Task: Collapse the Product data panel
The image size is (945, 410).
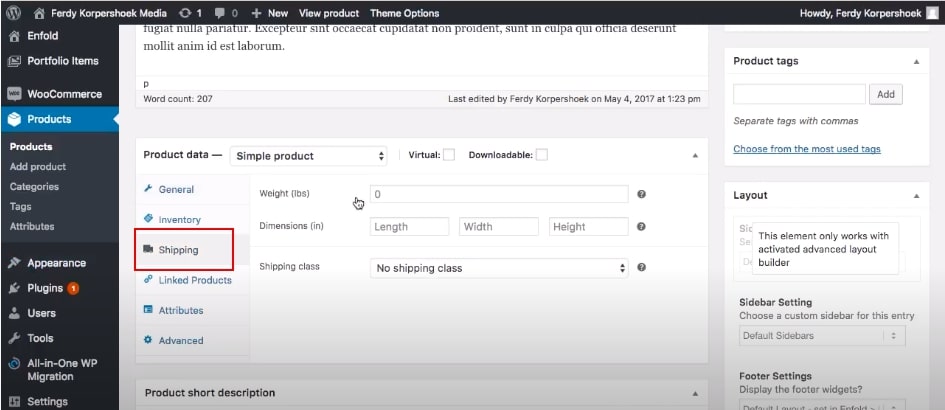Action: 695,155
